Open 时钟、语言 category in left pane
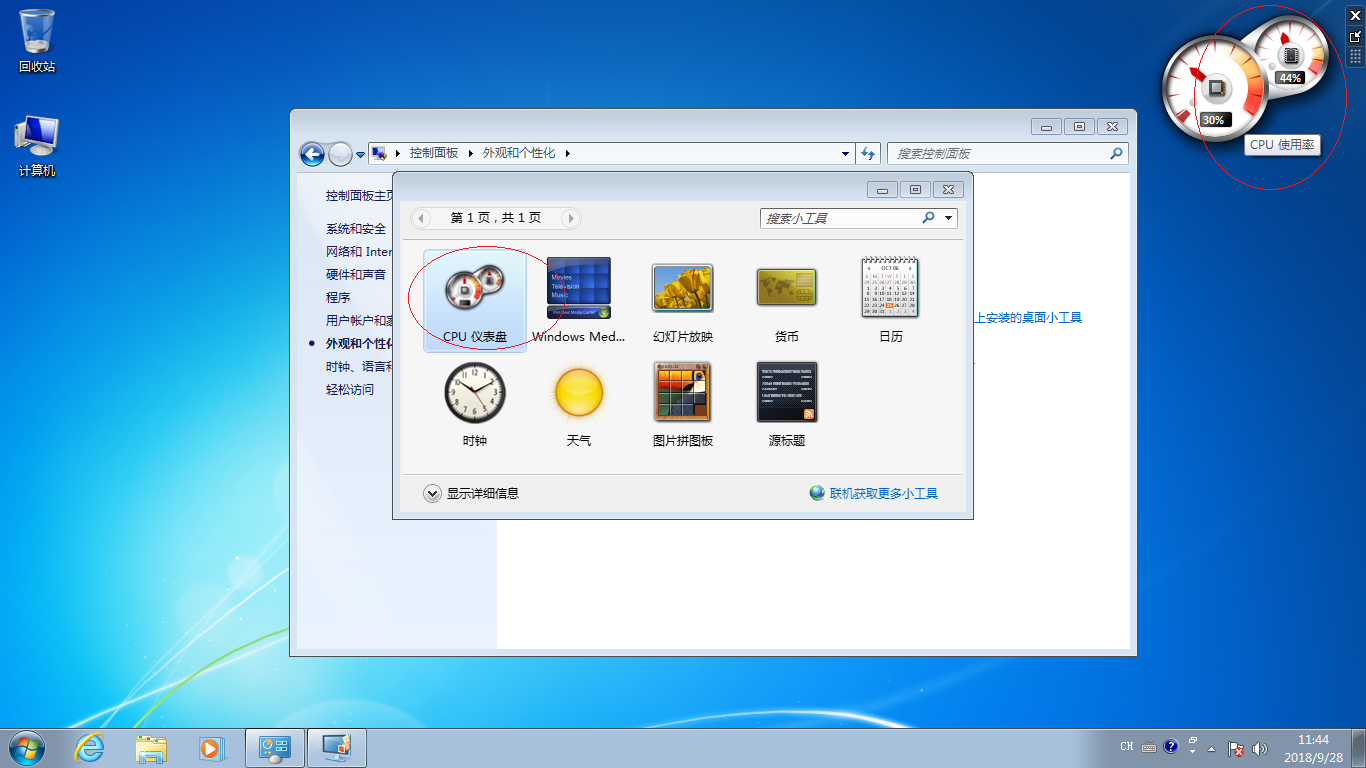Image resolution: width=1366 pixels, height=768 pixels. pos(359,367)
